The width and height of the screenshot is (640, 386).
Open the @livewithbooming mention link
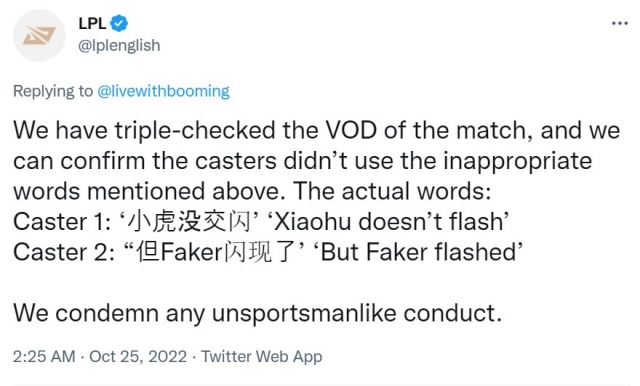[163, 91]
